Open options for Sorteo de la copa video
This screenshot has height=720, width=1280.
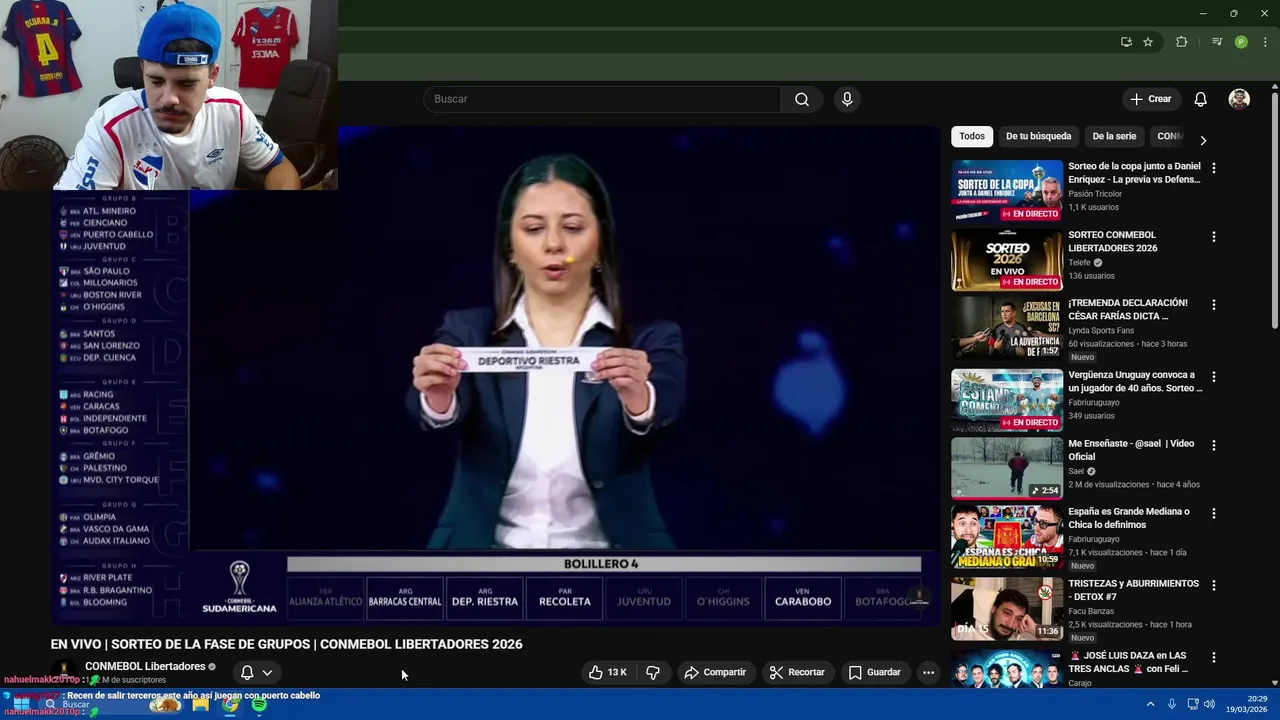point(1213,168)
